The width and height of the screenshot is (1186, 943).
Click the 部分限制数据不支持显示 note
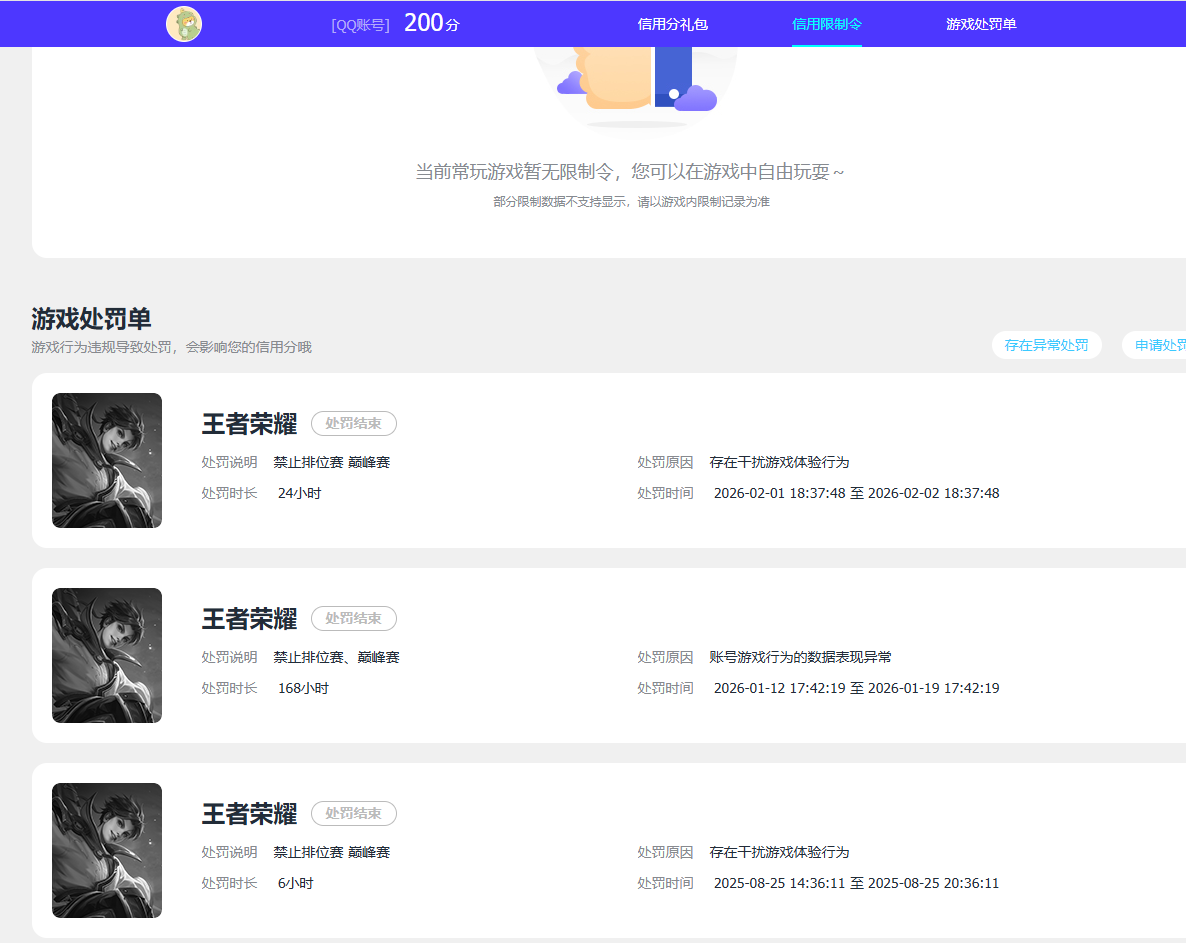pos(632,202)
